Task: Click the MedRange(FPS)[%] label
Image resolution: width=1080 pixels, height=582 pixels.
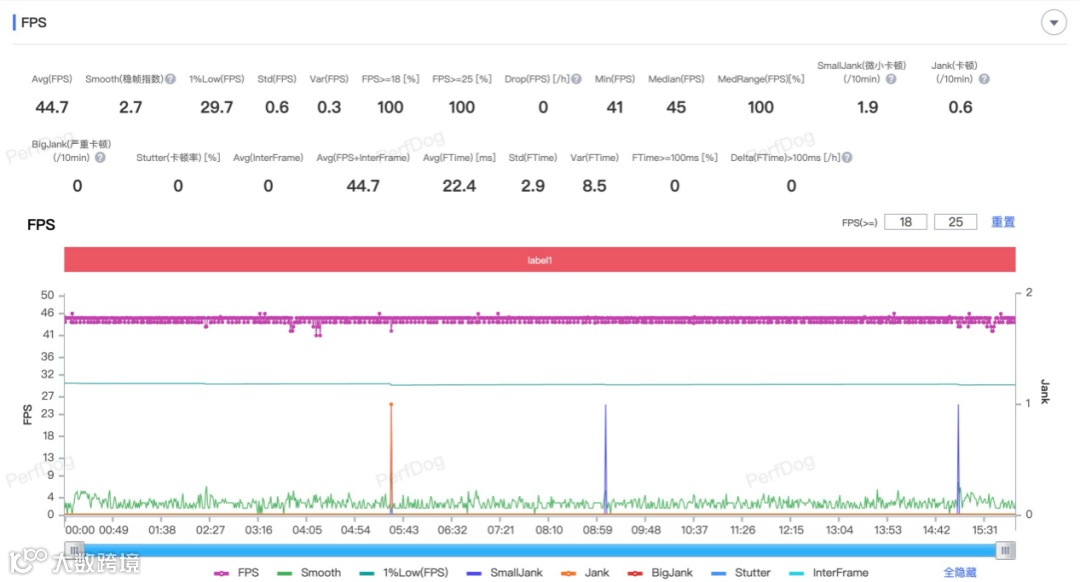Action: click(x=760, y=79)
